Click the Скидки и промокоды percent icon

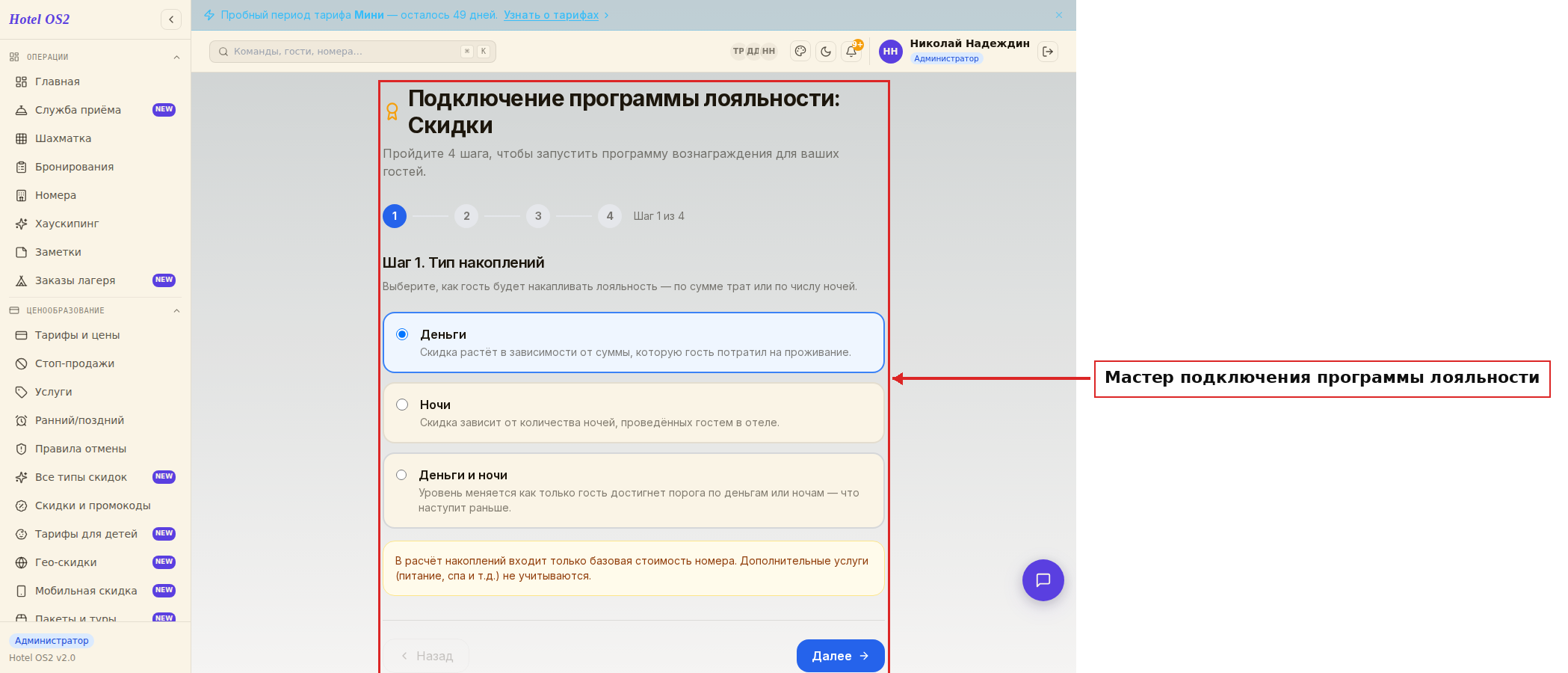click(21, 505)
